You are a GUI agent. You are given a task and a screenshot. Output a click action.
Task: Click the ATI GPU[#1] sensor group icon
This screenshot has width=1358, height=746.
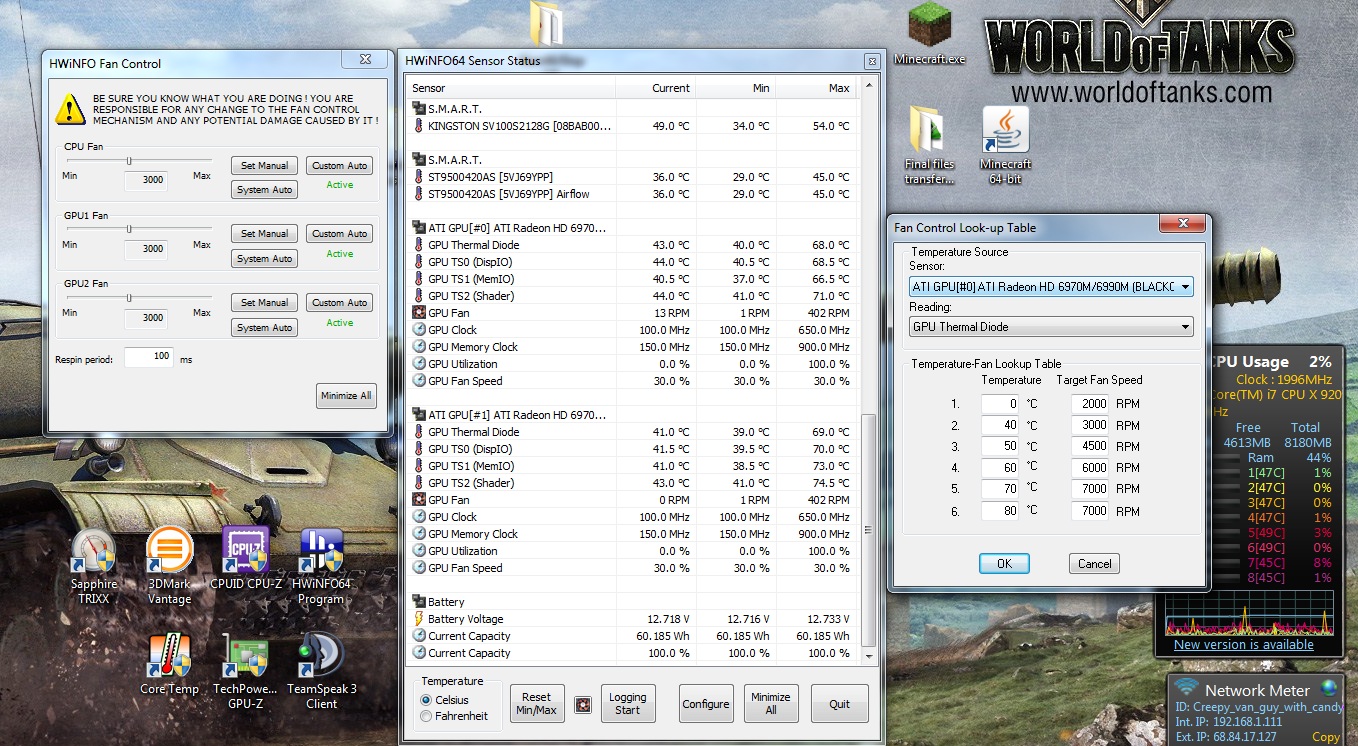(419, 415)
